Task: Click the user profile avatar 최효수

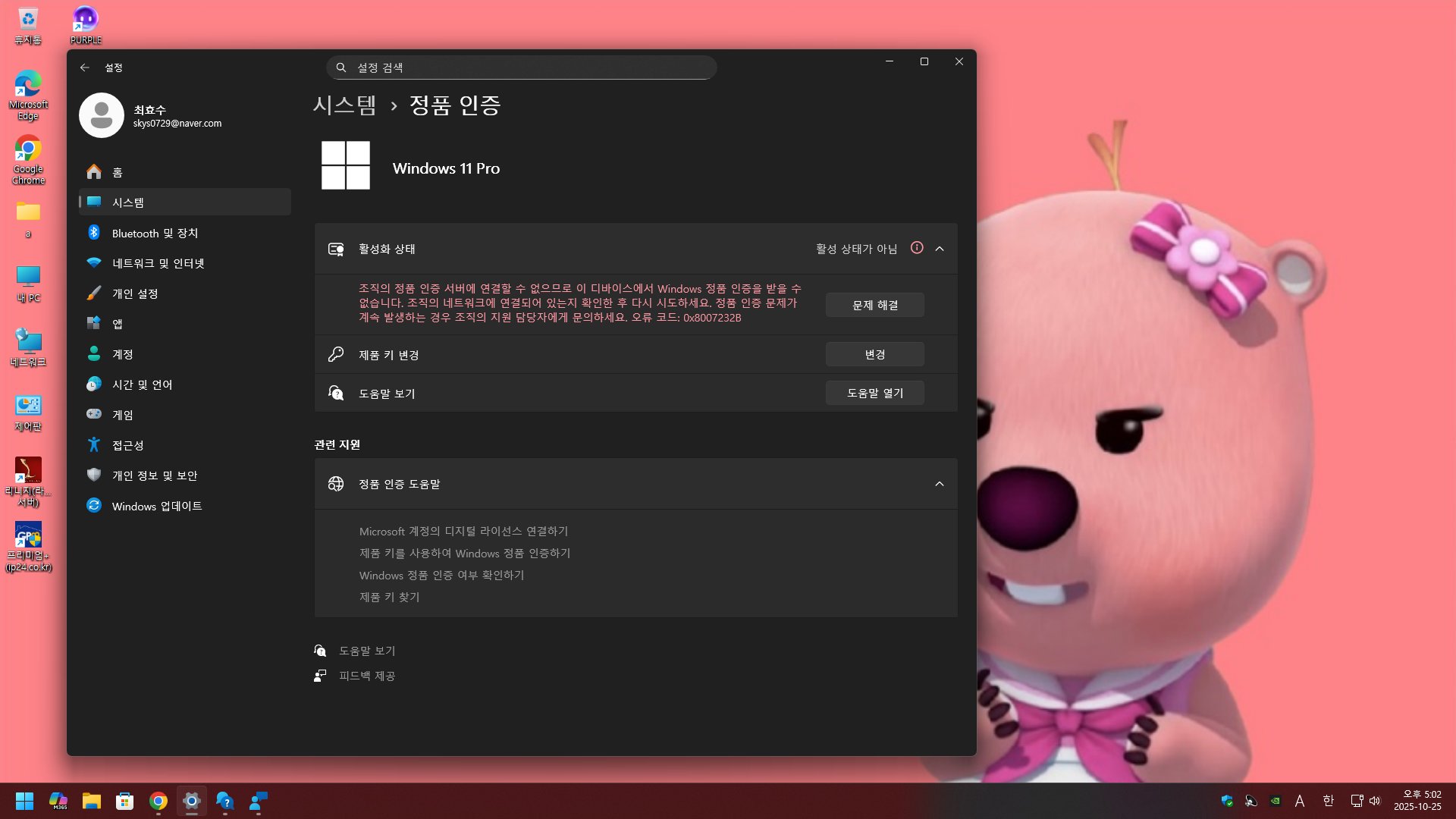Action: (102, 115)
